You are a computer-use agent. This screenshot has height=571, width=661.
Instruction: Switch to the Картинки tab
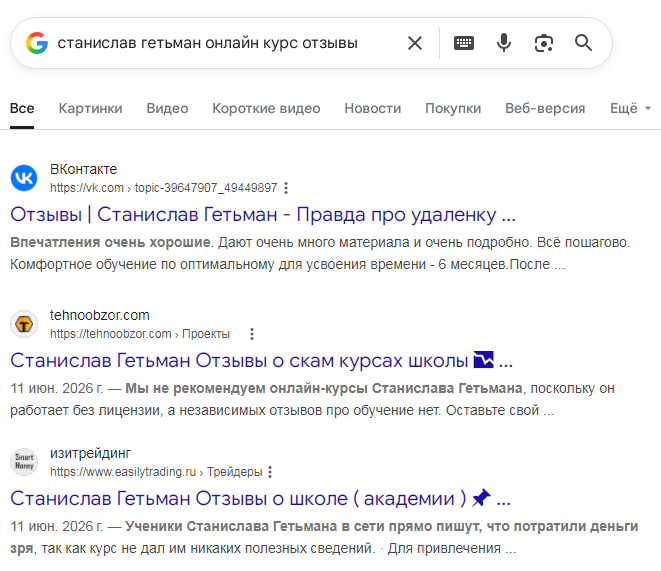[x=90, y=108]
